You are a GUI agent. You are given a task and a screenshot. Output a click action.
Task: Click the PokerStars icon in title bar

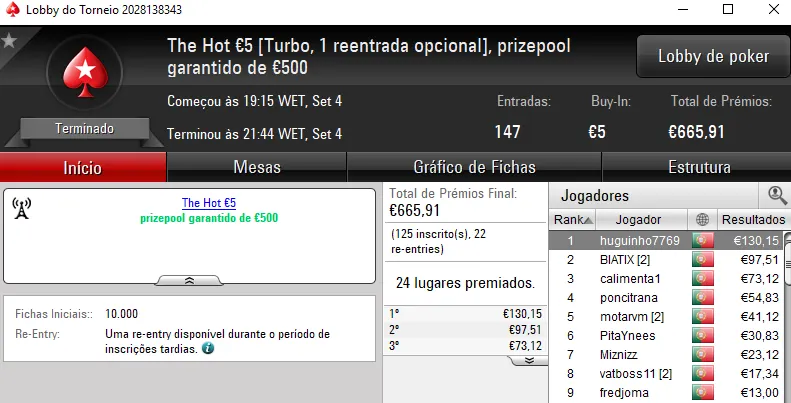13,8
